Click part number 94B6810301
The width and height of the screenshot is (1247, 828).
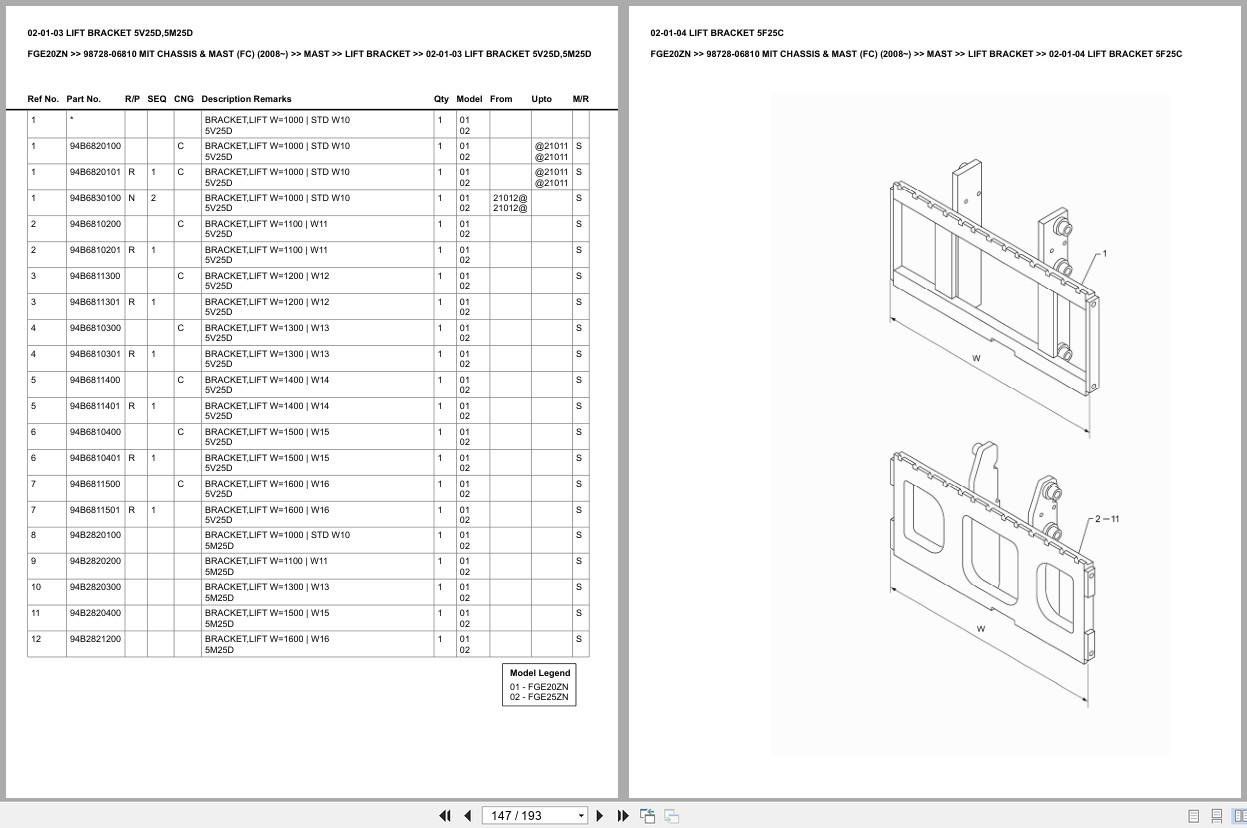(x=95, y=354)
